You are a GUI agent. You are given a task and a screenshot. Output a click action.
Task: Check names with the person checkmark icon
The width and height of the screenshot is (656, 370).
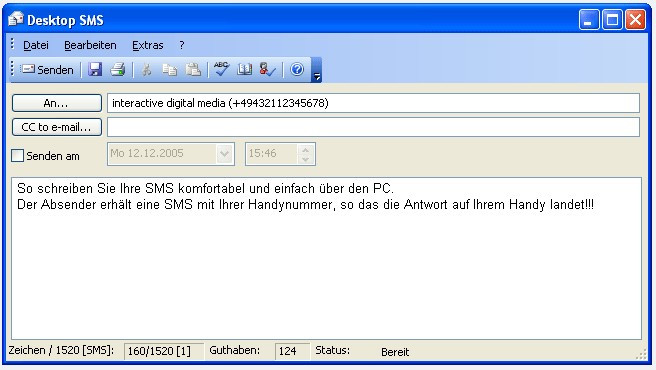pyautogui.click(x=267, y=69)
